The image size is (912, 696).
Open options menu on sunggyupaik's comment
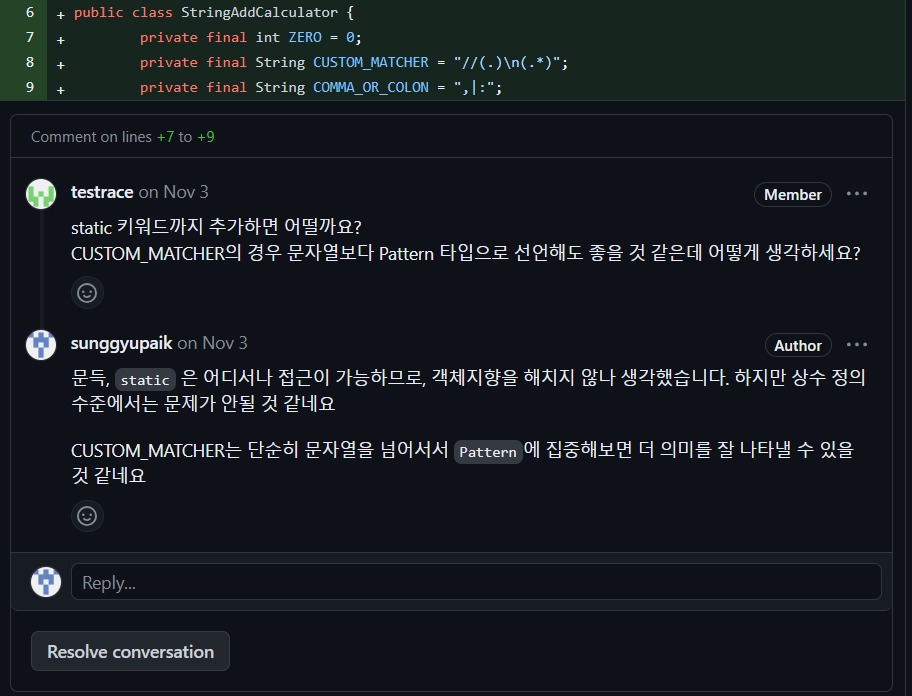(x=857, y=345)
